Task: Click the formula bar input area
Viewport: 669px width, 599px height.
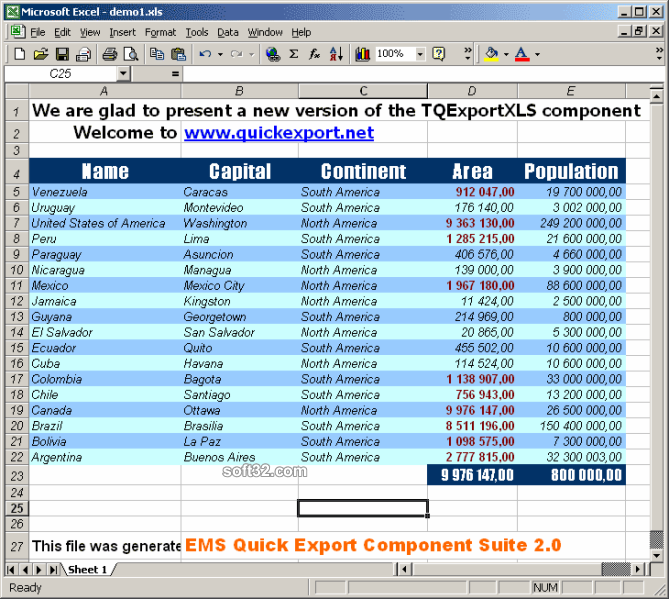Action: (x=422, y=74)
